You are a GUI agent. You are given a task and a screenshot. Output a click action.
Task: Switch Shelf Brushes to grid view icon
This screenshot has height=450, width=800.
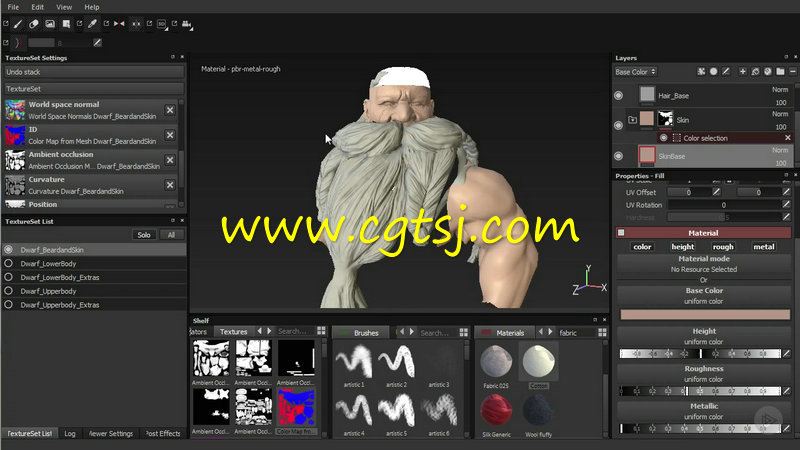point(463,332)
